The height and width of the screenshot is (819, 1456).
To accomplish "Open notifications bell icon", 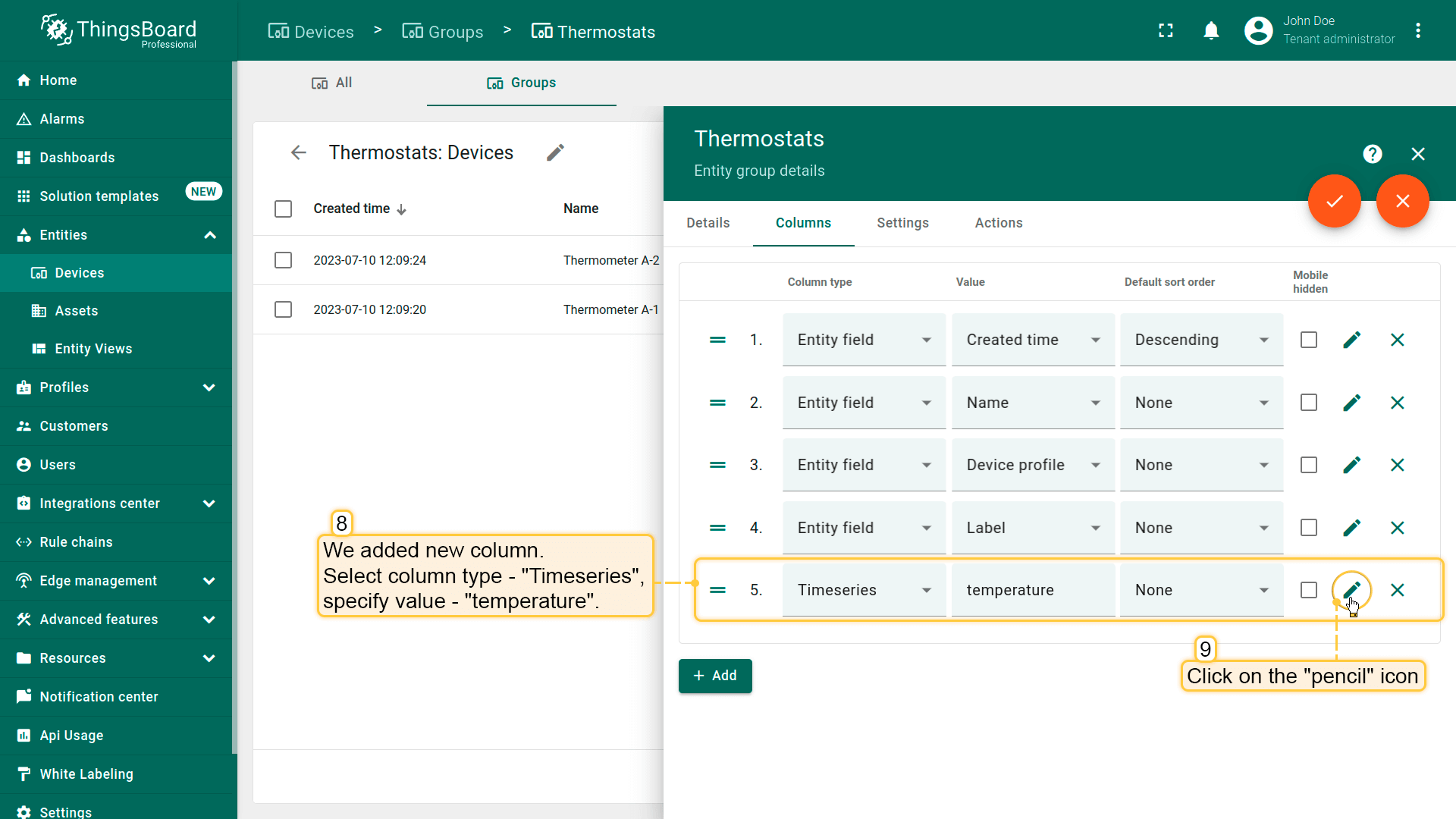I will click(x=1211, y=31).
